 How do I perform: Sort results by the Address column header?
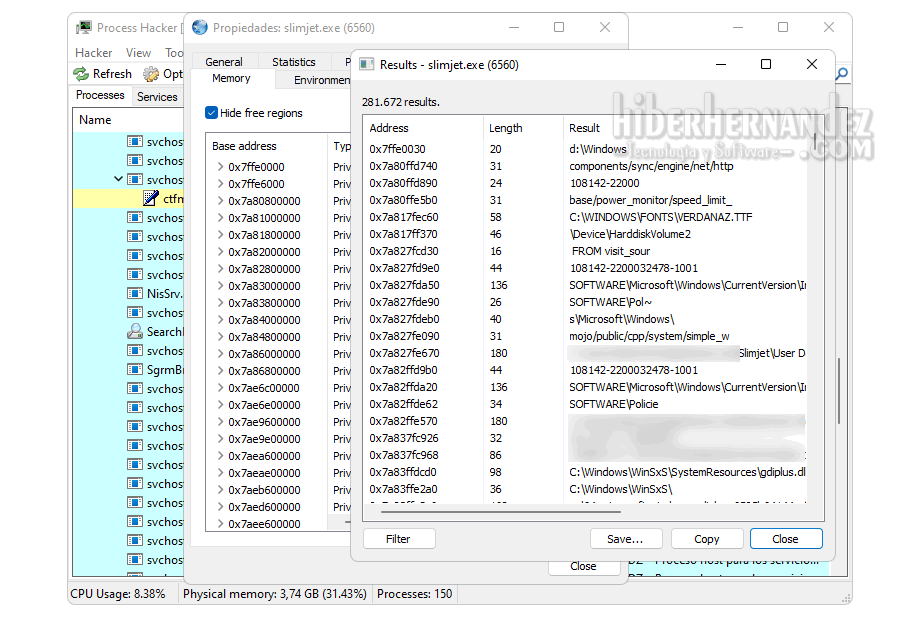[x=424, y=128]
